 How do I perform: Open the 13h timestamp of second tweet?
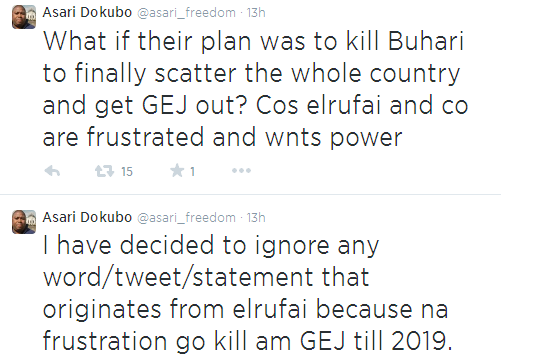tap(256, 217)
